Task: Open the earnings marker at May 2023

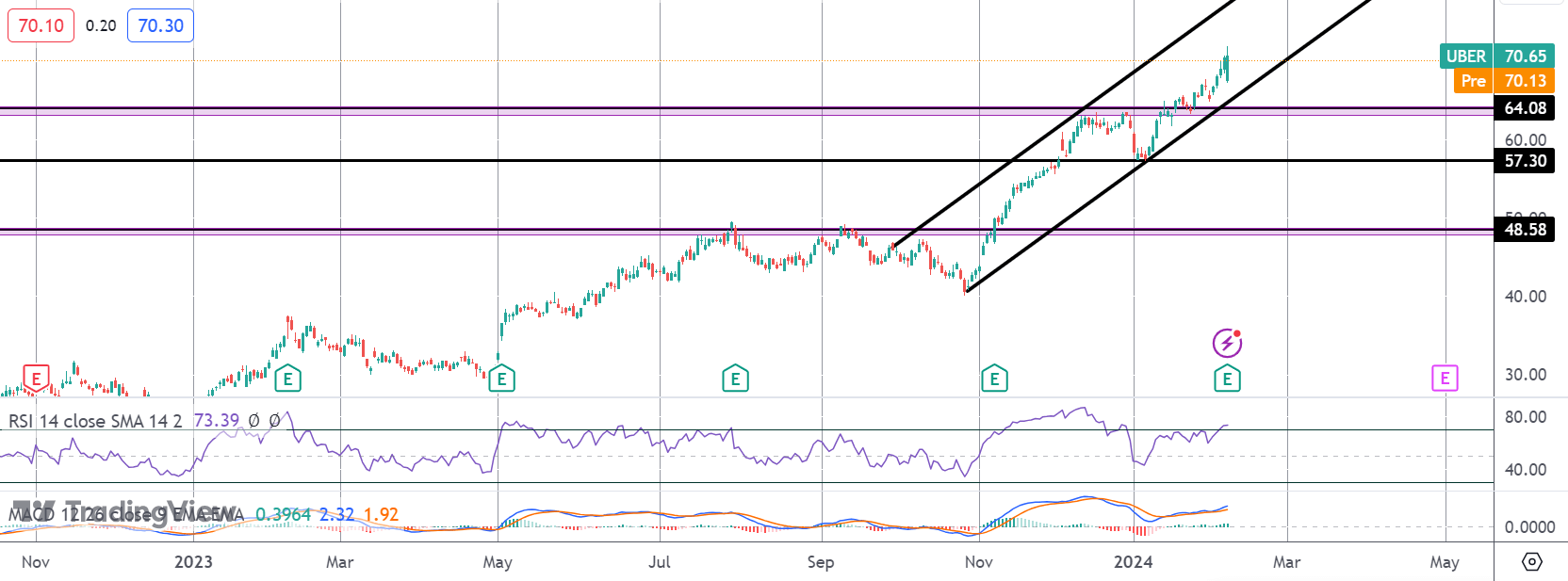Action: (x=501, y=379)
